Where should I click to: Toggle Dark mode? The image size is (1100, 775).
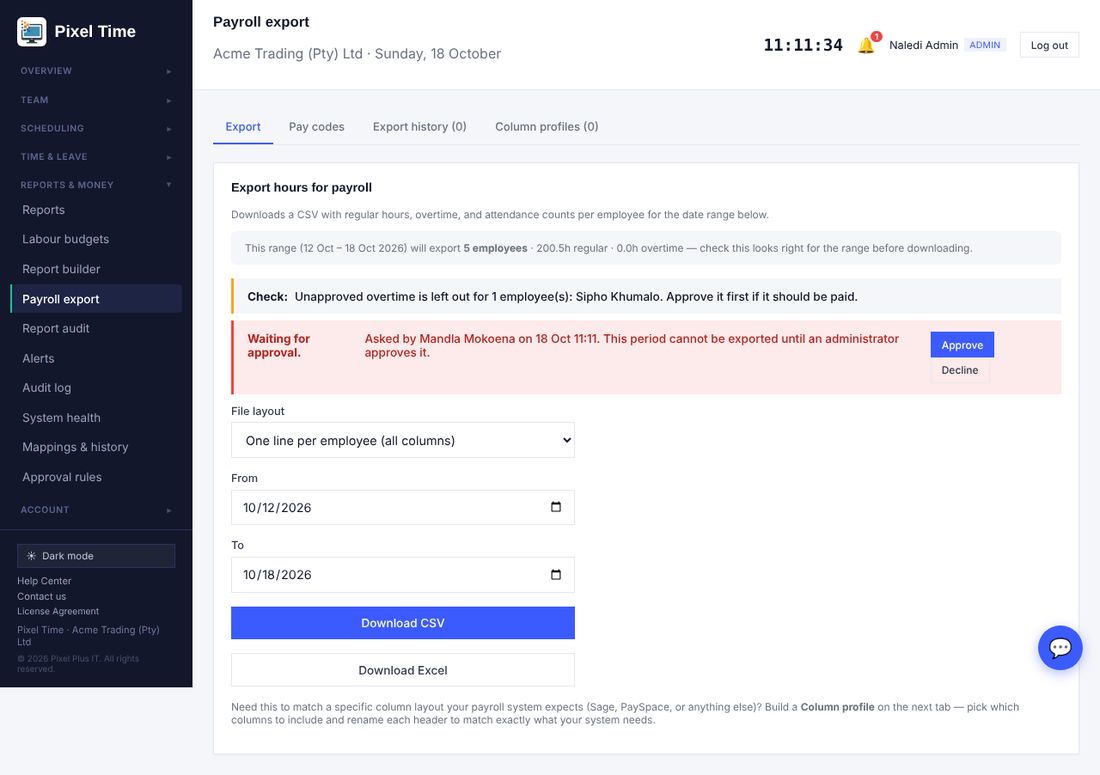point(96,555)
